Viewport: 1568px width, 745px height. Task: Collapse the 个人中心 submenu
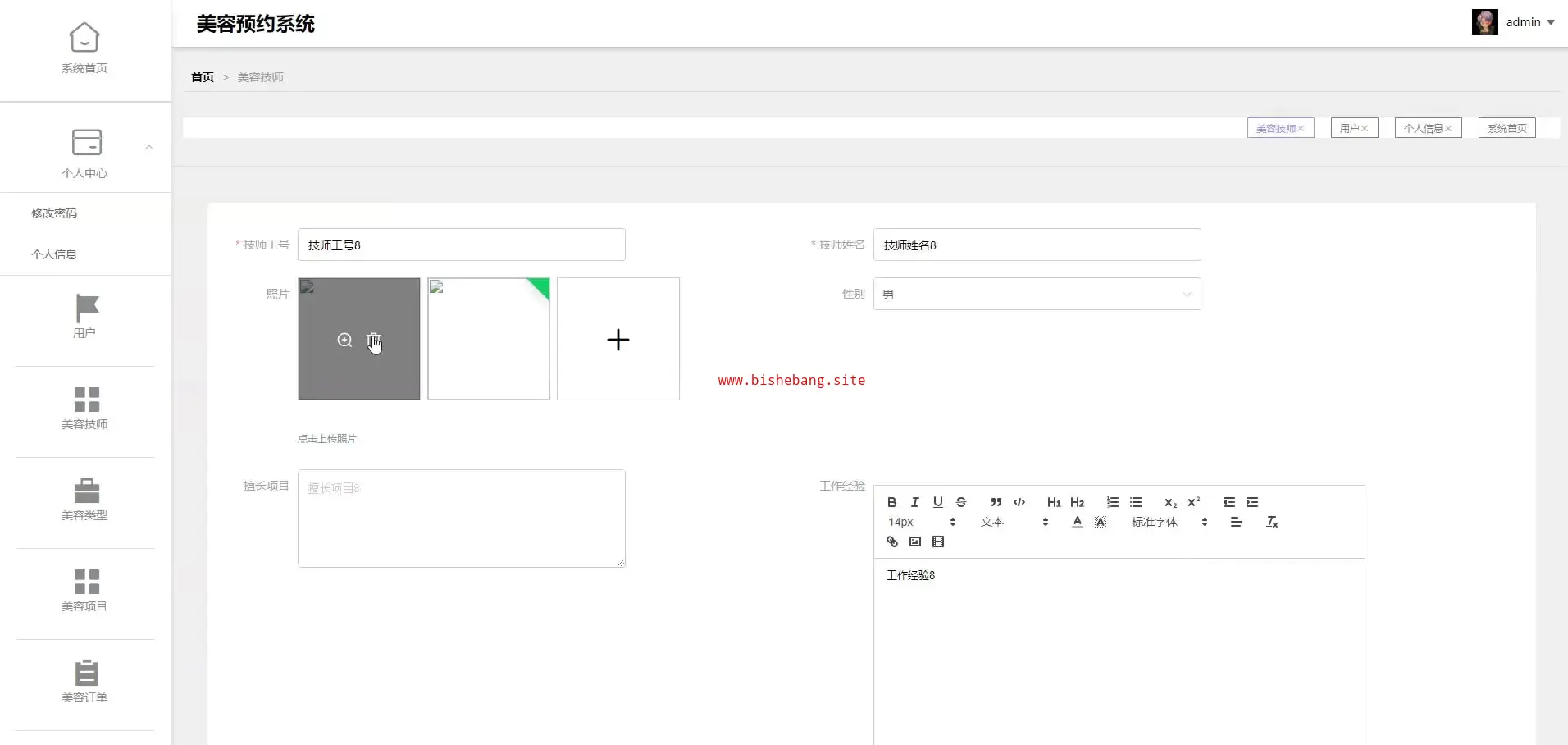click(149, 148)
